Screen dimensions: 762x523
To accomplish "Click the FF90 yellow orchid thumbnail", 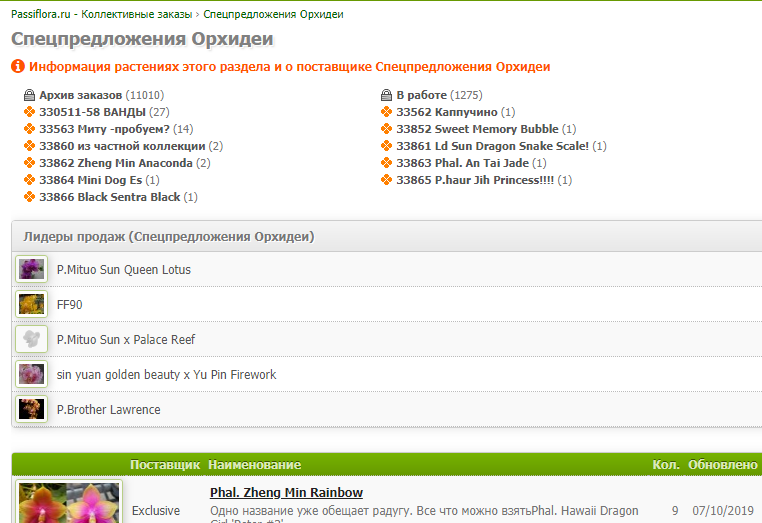I will 32,304.
